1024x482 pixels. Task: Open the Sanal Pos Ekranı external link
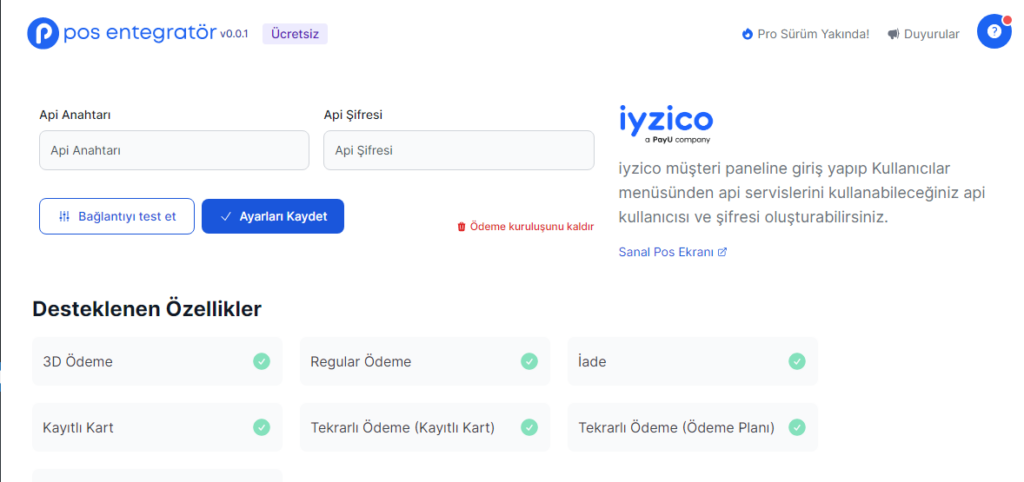[x=673, y=252]
